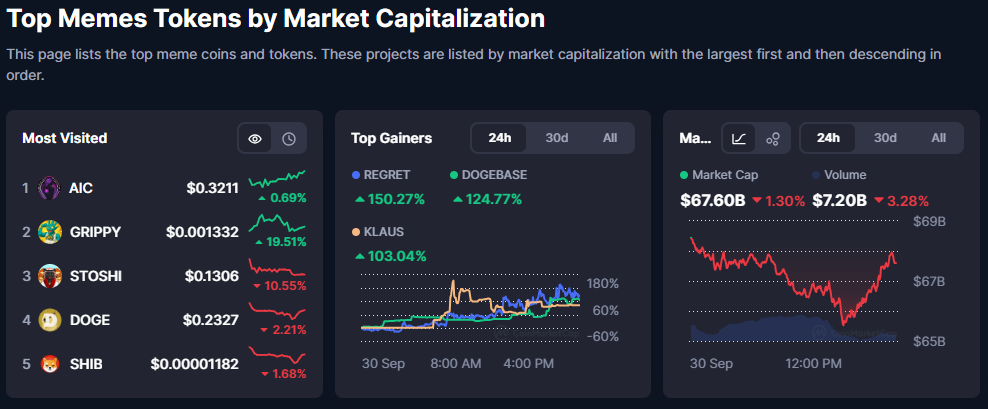Screen dimensions: 988x409
Task: Select All tab in Top Gainers
Action: click(610, 138)
